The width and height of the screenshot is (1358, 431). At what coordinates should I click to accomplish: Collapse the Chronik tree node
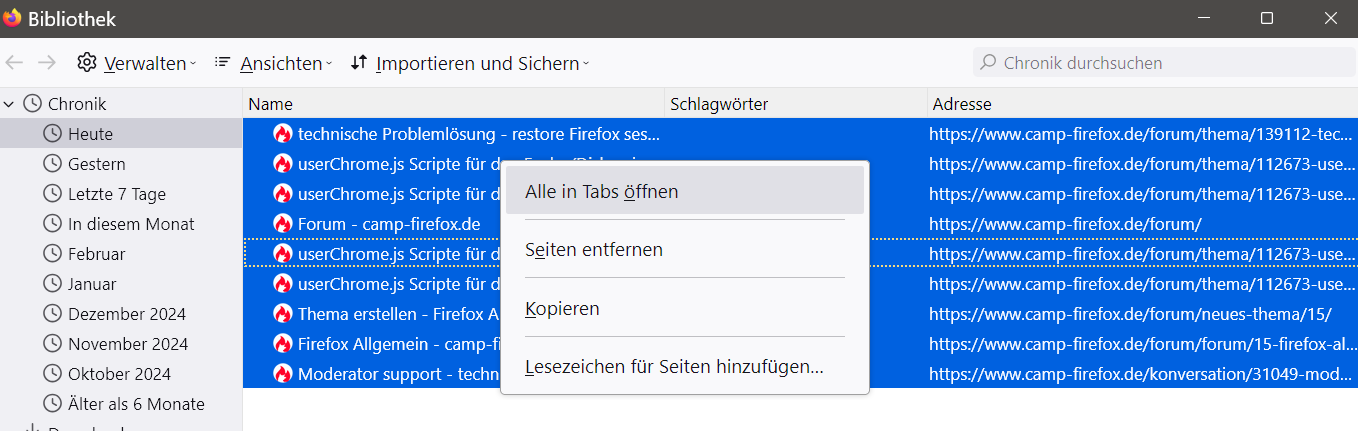point(10,104)
